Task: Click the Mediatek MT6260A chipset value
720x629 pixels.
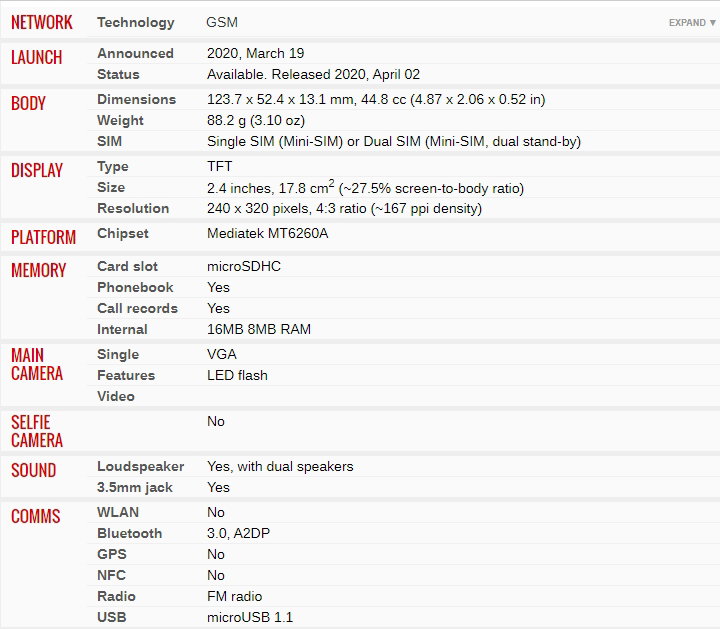Action: tap(267, 233)
